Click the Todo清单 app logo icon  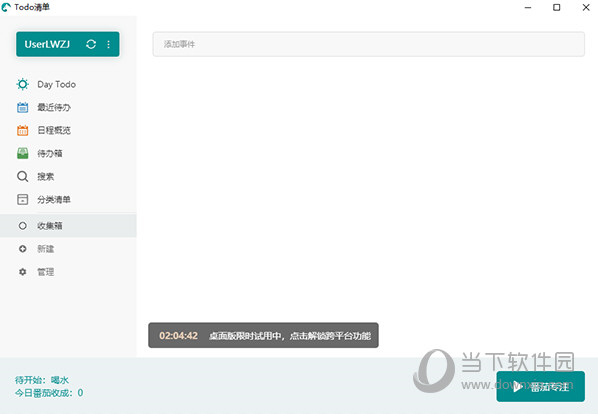coord(6,7)
